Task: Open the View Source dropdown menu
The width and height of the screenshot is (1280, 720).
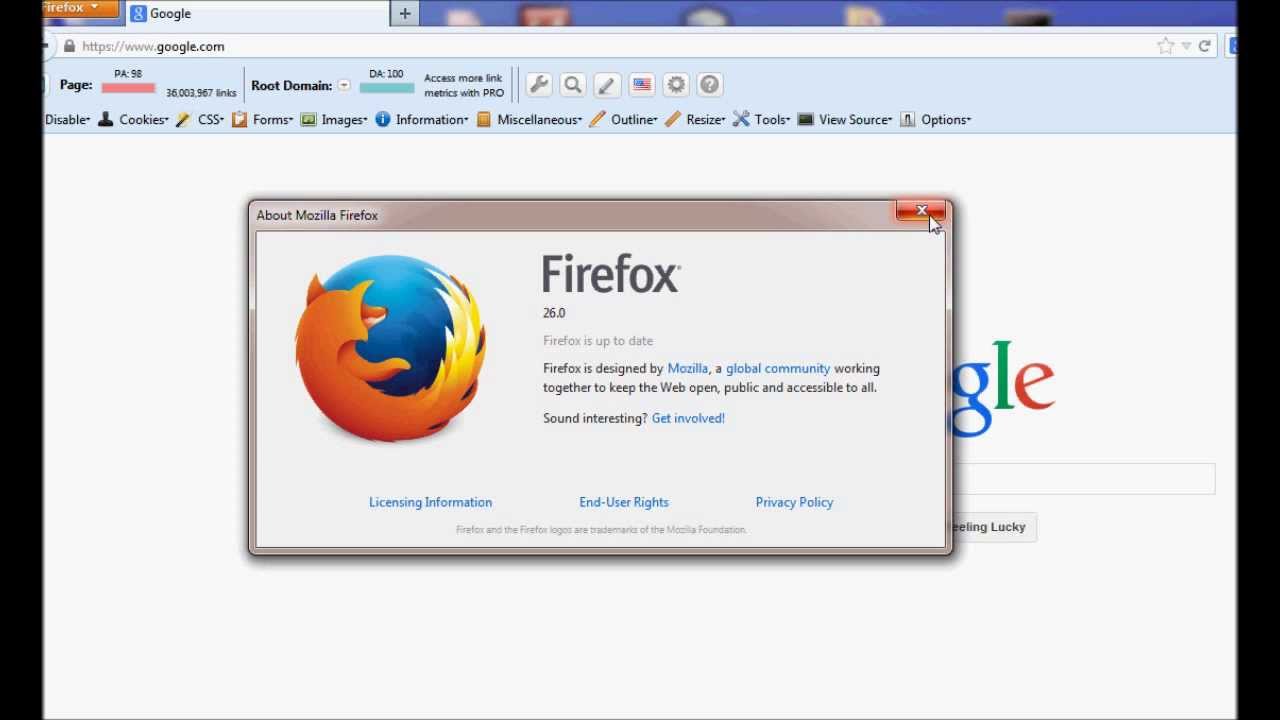Action: [x=856, y=119]
